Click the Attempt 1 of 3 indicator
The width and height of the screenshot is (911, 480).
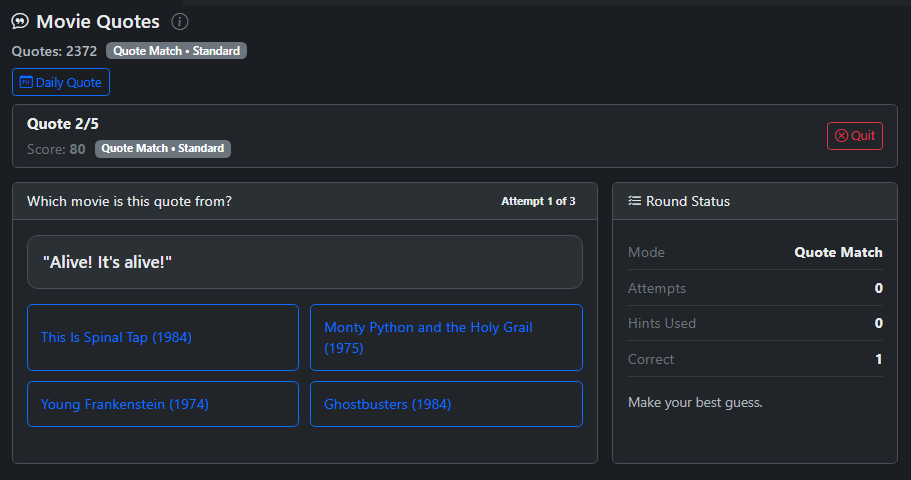point(538,201)
